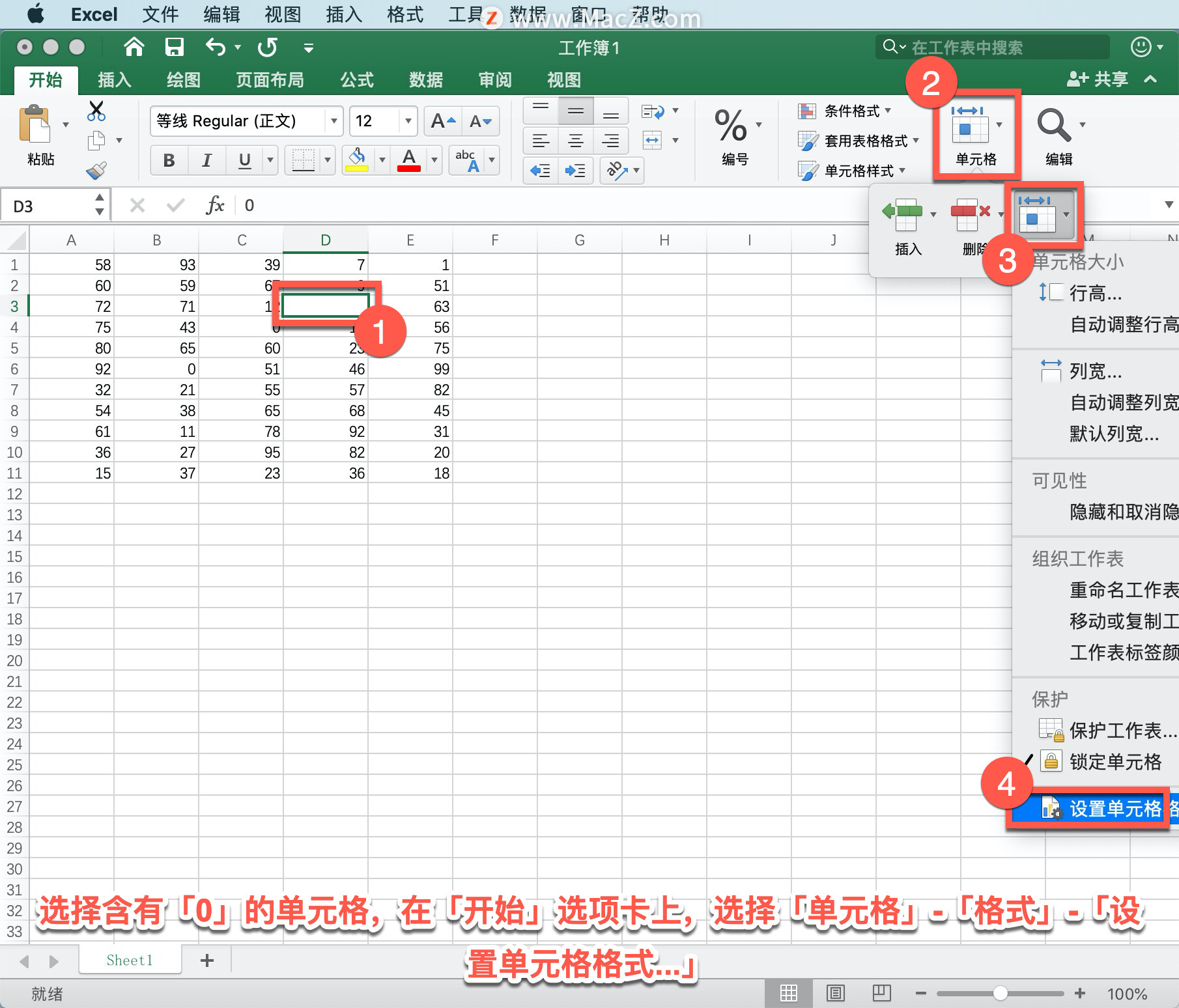
Task: Cut selection with the scissors icon
Action: click(96, 111)
